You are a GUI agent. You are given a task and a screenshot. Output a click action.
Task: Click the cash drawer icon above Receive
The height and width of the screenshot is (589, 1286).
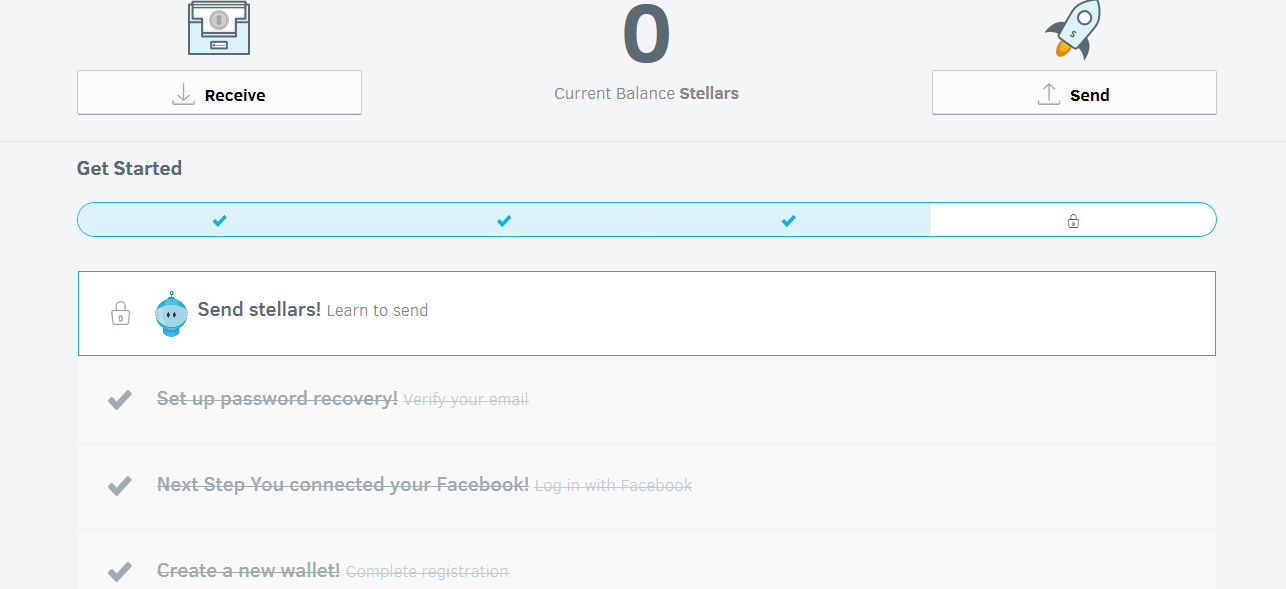point(219,28)
